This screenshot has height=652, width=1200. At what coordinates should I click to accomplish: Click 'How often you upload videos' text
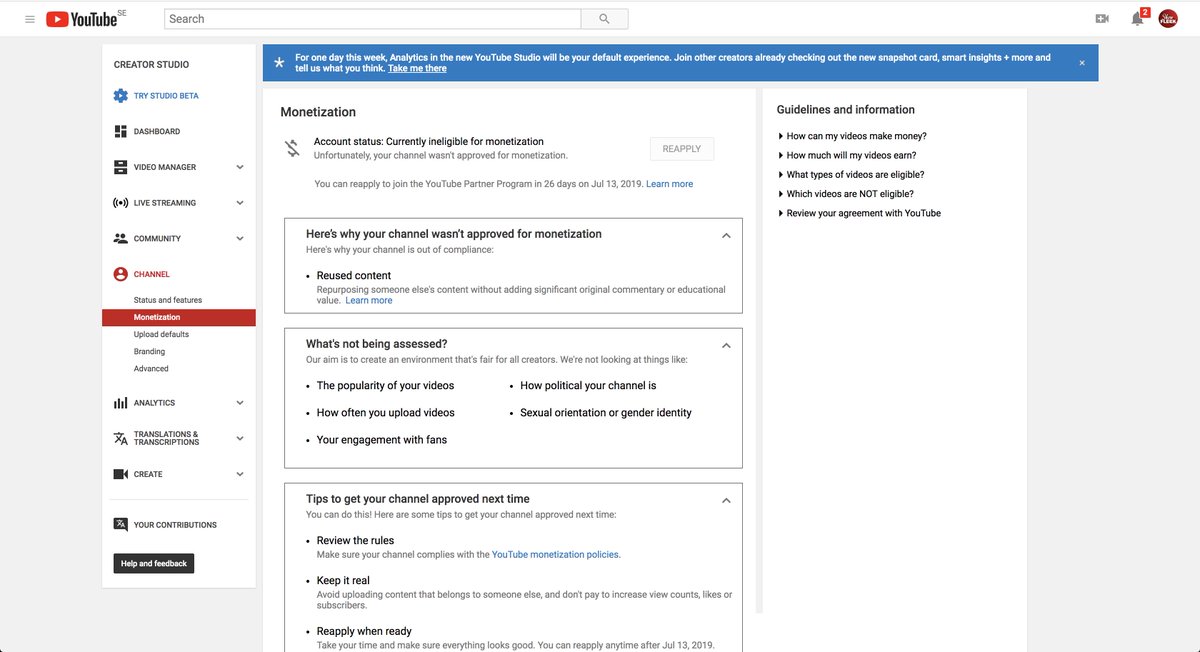386,413
